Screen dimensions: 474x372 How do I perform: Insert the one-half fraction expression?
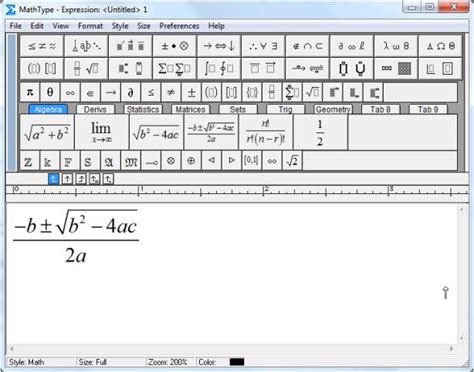pyautogui.click(x=320, y=132)
